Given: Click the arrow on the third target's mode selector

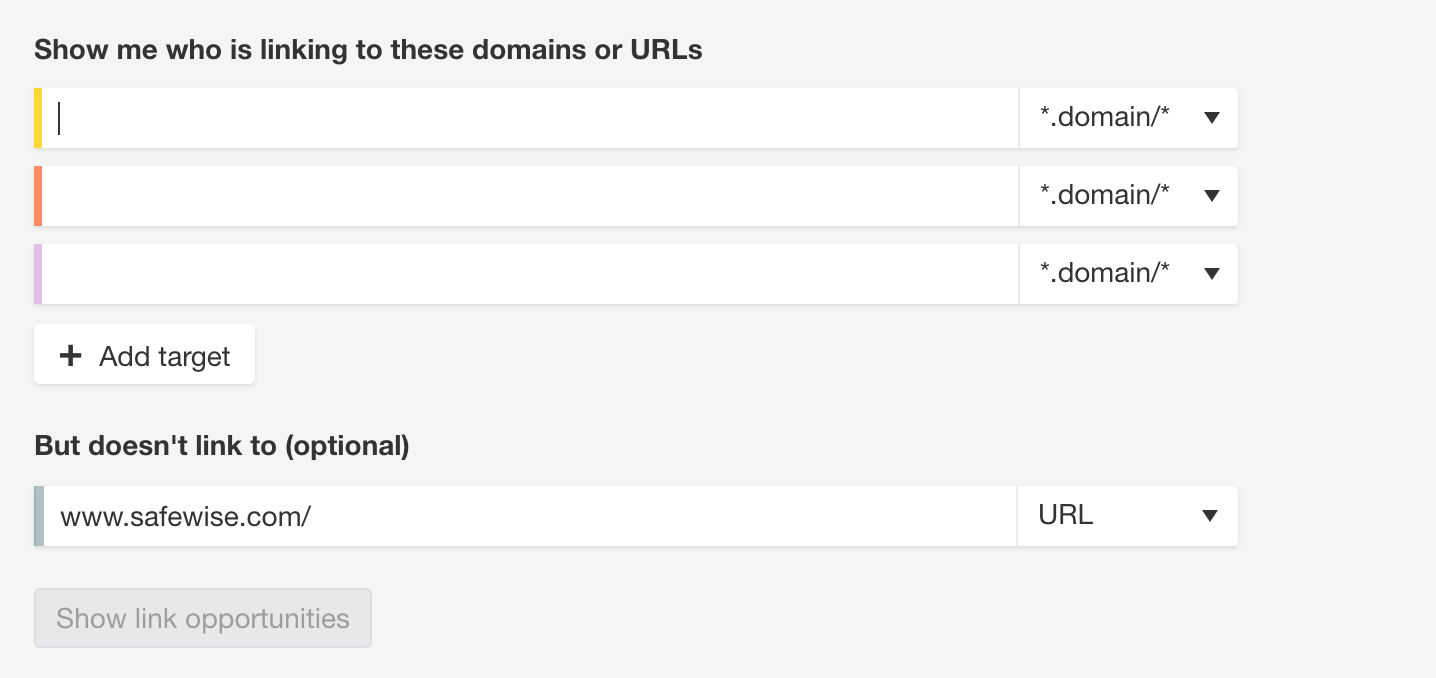Looking at the screenshot, I should 1212,274.
